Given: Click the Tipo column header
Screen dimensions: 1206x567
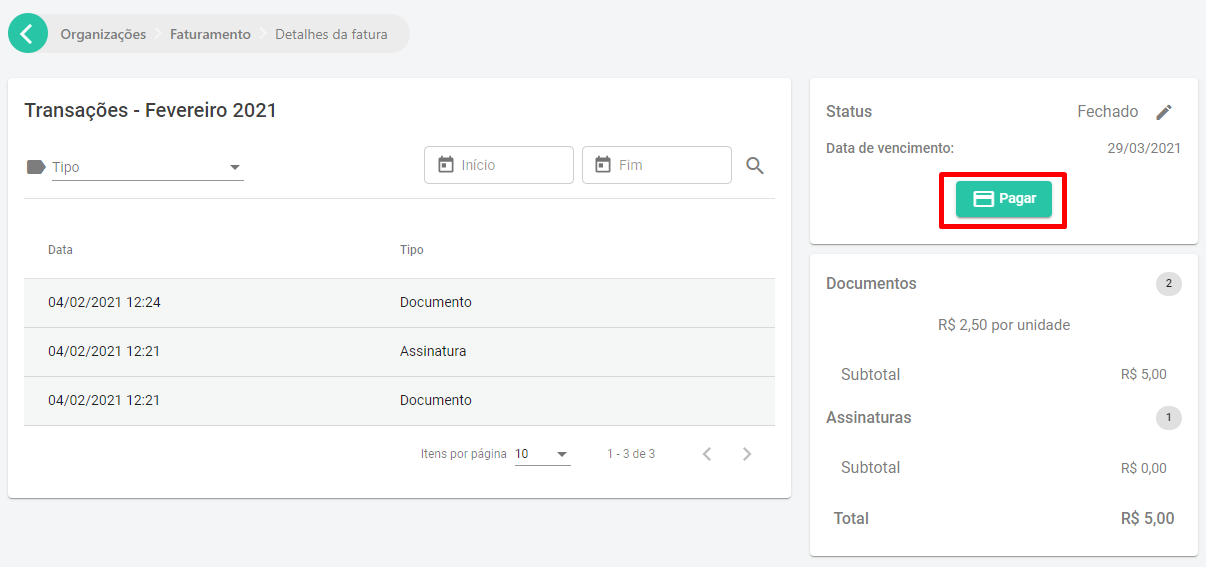Looking at the screenshot, I should tap(412, 250).
